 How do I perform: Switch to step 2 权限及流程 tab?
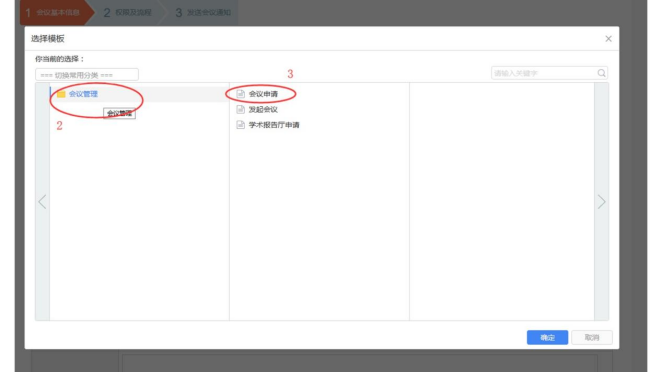coord(129,13)
